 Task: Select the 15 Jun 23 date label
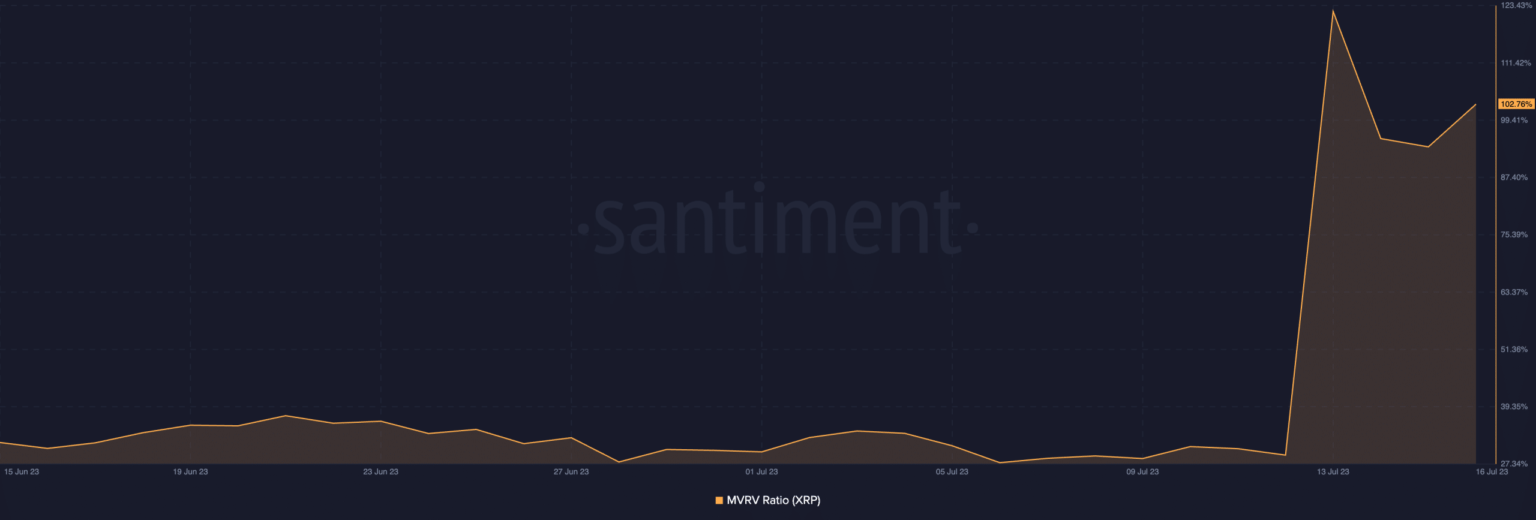pyautogui.click(x=22, y=470)
